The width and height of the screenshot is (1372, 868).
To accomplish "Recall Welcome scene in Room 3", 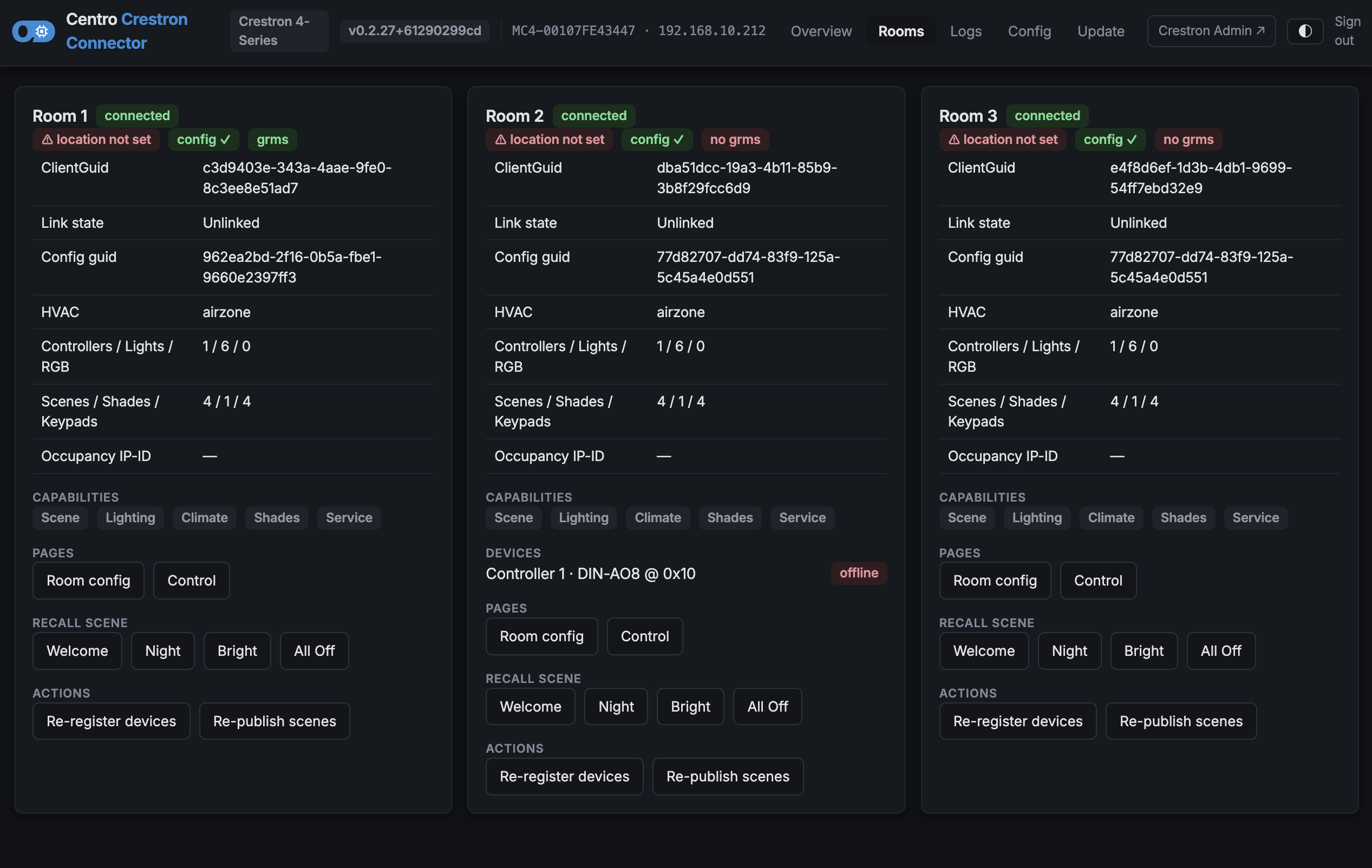I will point(984,651).
